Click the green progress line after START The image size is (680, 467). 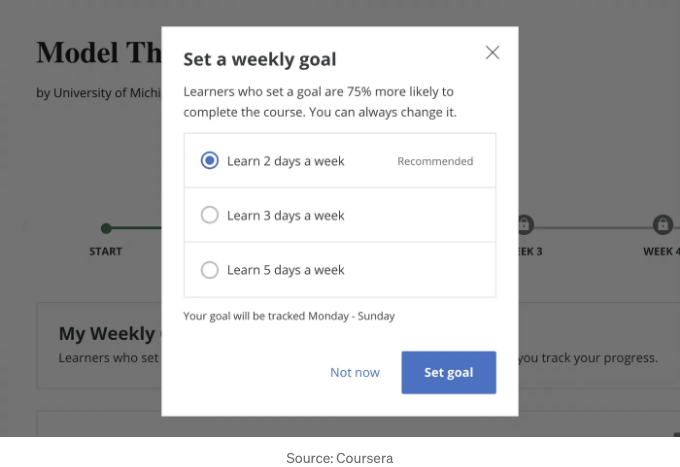[137, 227]
